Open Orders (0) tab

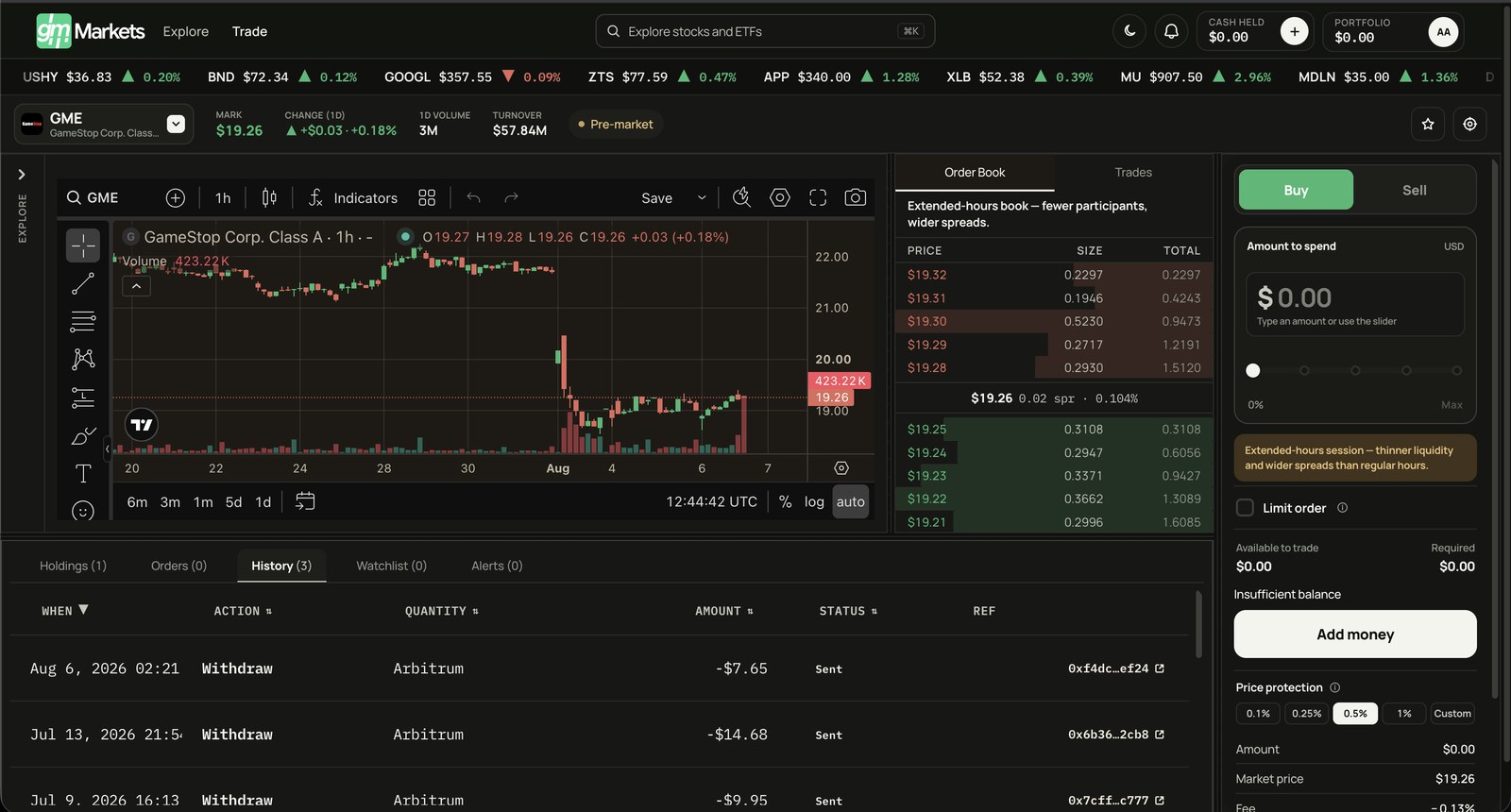178,566
